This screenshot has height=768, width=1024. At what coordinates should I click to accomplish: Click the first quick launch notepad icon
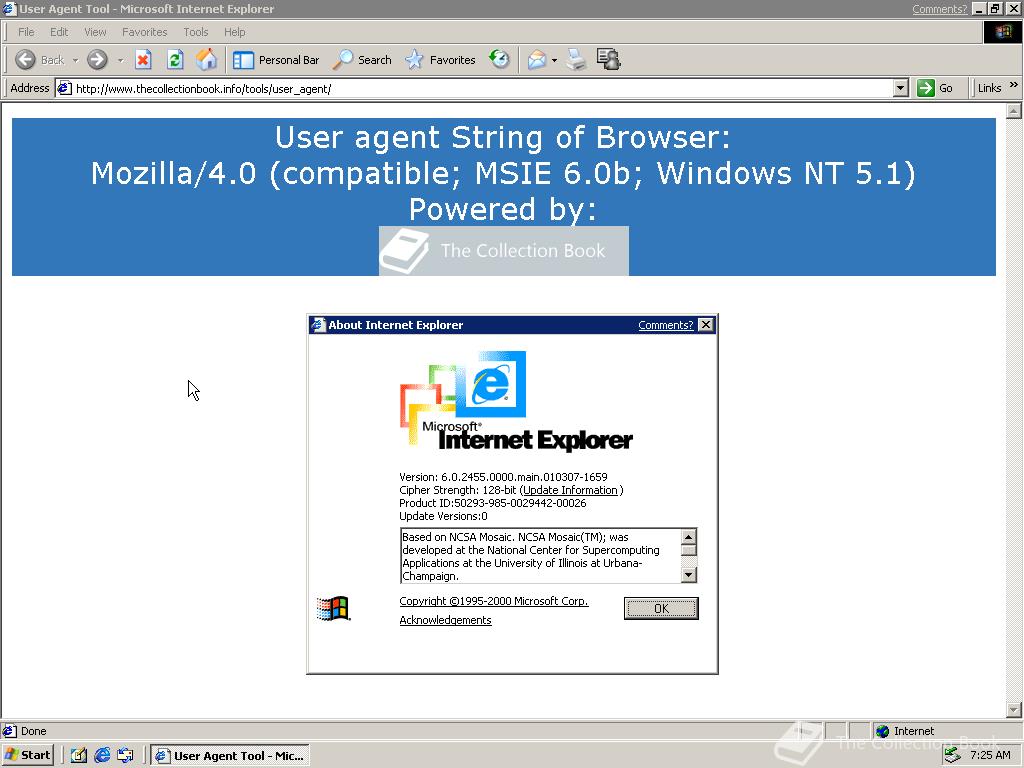point(79,755)
